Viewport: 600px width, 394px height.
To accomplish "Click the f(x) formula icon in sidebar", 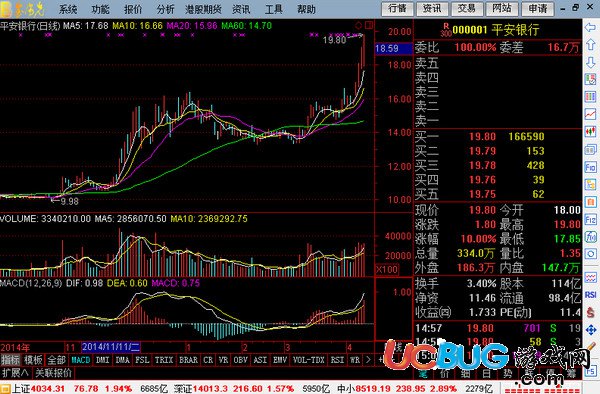I will (590, 237).
